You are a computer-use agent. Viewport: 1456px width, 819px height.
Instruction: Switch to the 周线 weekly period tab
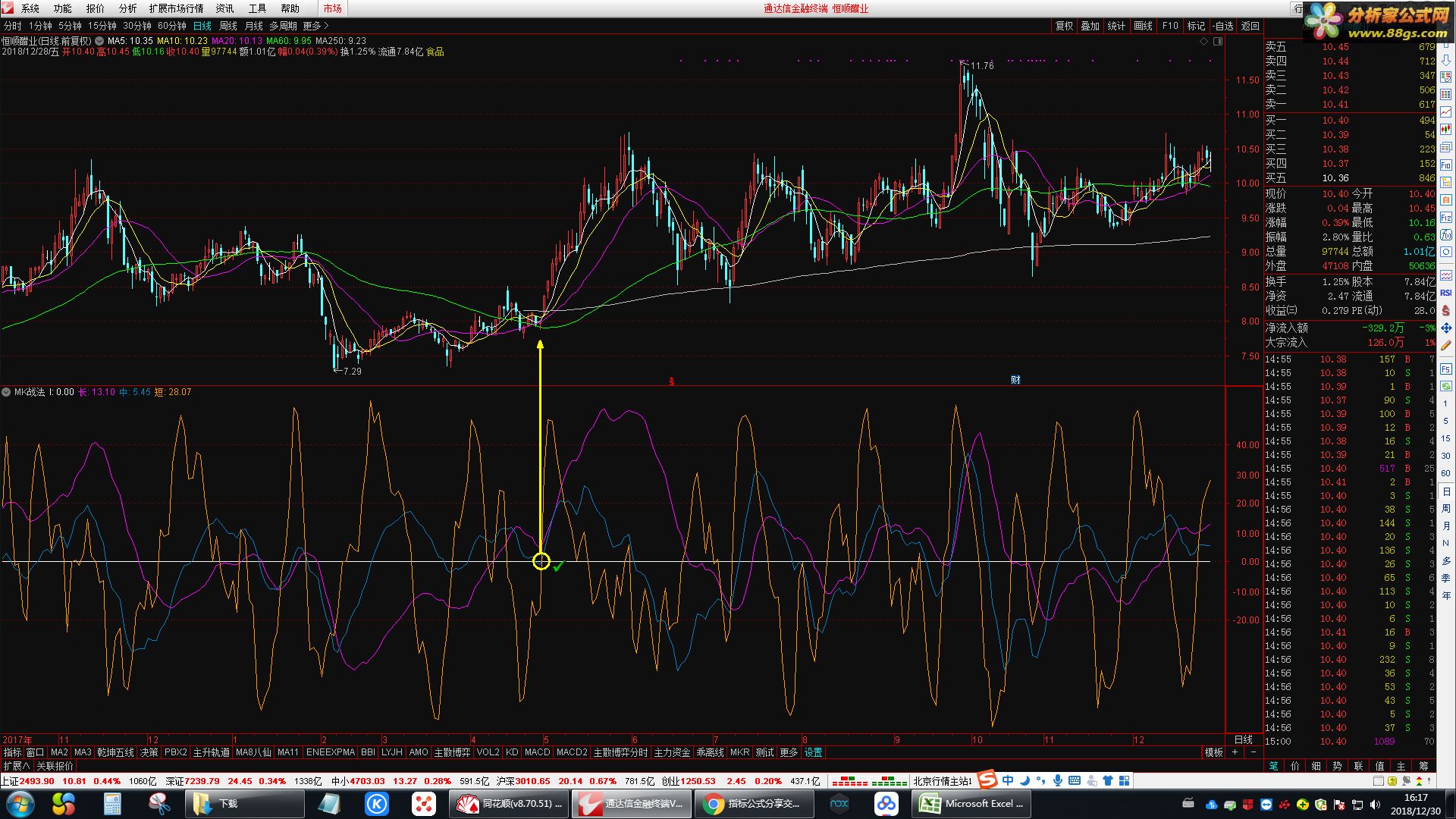click(x=228, y=26)
